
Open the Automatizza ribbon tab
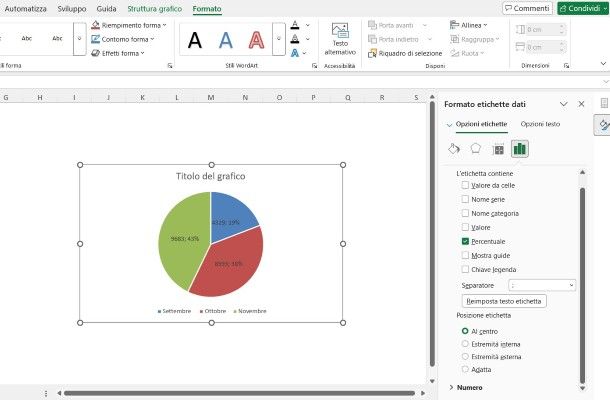(26, 9)
